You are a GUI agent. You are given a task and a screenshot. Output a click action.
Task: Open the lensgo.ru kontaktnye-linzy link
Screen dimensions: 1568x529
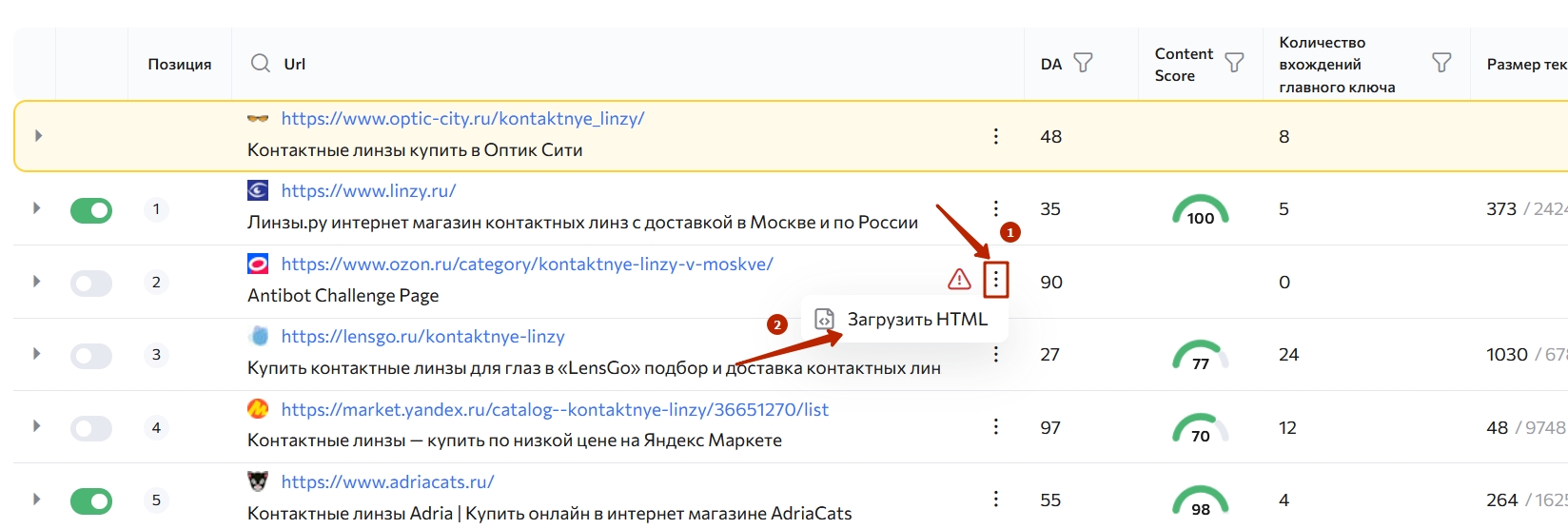(x=422, y=336)
